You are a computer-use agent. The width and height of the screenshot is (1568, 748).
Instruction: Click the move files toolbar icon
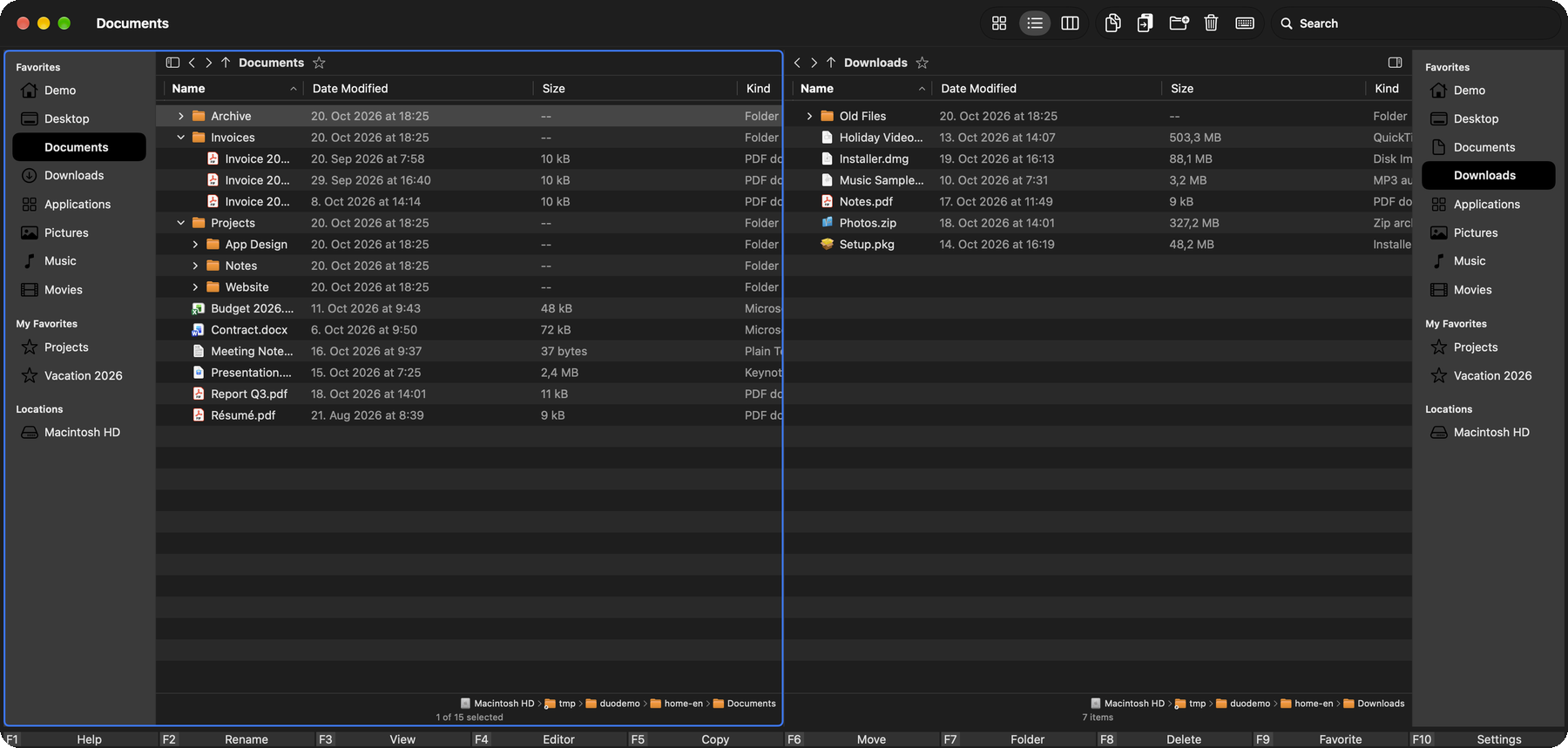(x=1145, y=24)
